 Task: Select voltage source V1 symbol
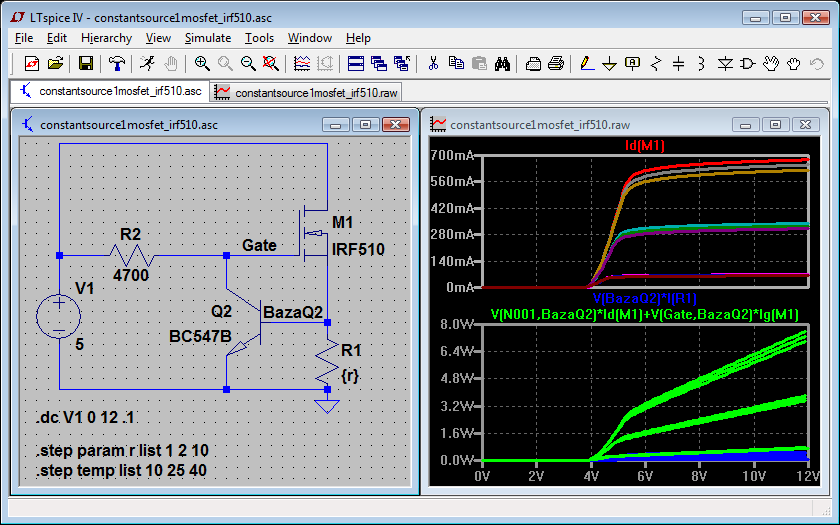[x=59, y=317]
